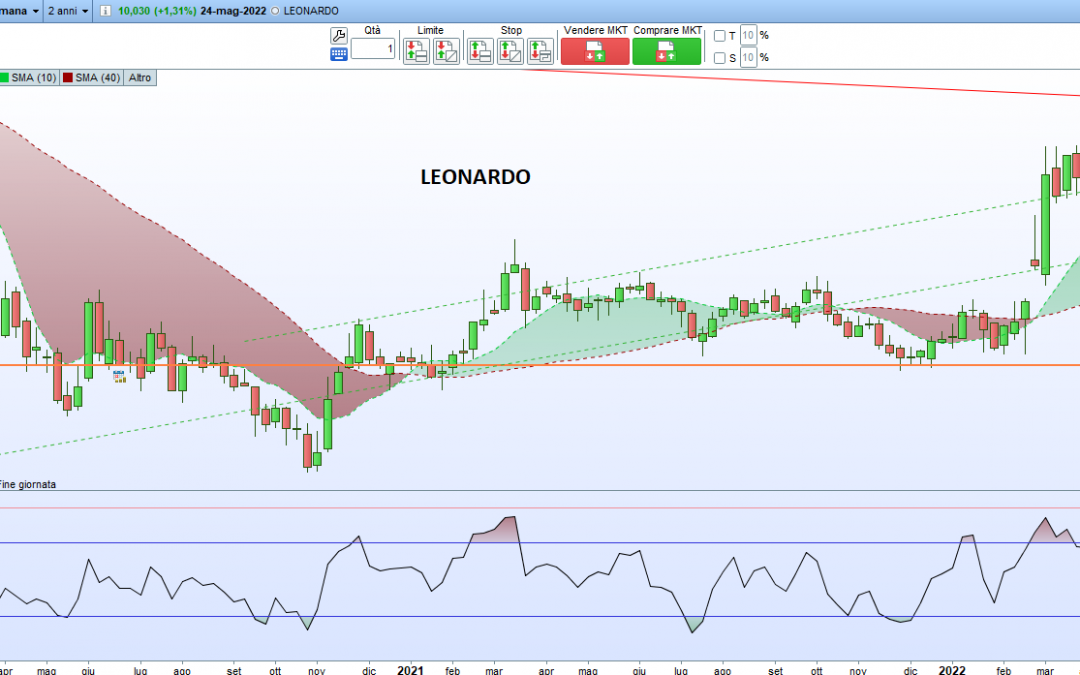Viewport: 1080px width, 675px height.
Task: Open the keyboard shortcuts icon
Action: tap(339, 54)
